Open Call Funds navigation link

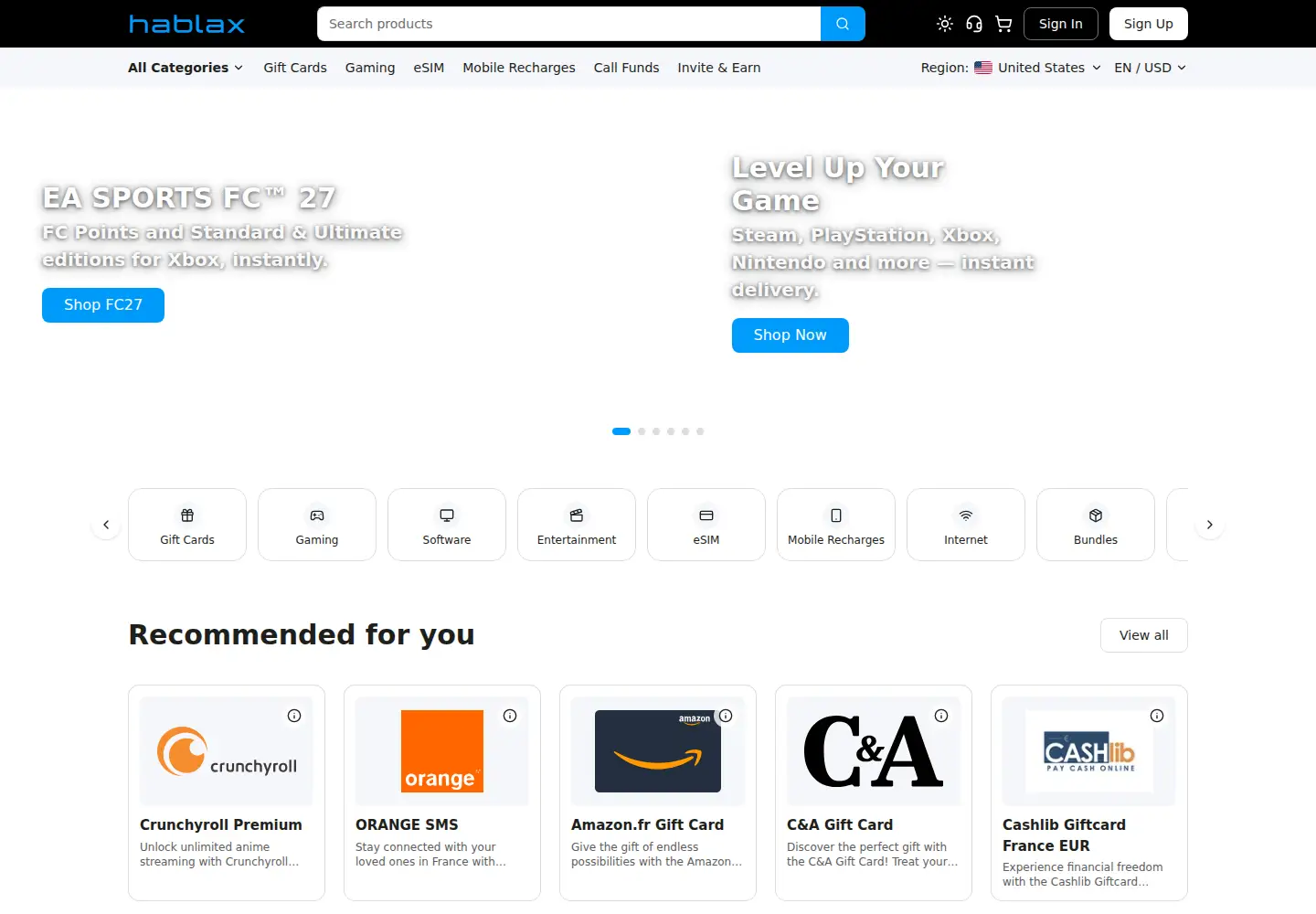tap(626, 68)
